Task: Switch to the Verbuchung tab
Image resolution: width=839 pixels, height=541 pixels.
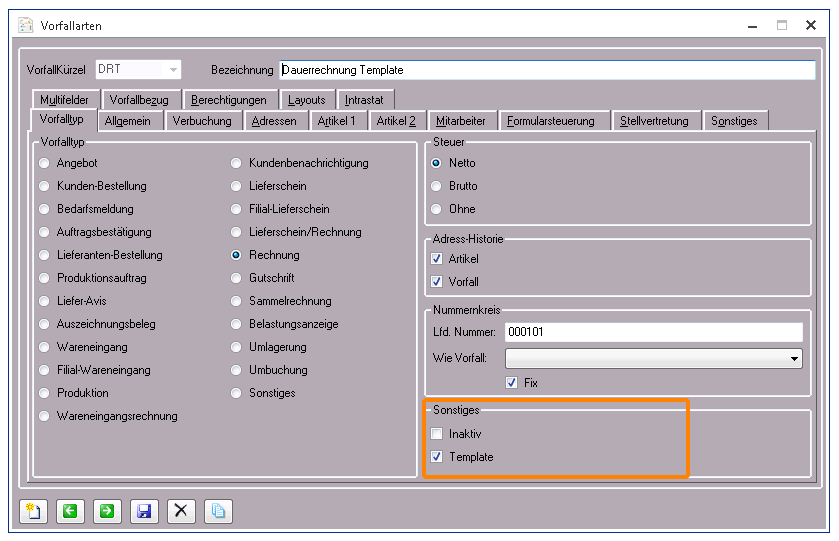Action: [x=203, y=121]
